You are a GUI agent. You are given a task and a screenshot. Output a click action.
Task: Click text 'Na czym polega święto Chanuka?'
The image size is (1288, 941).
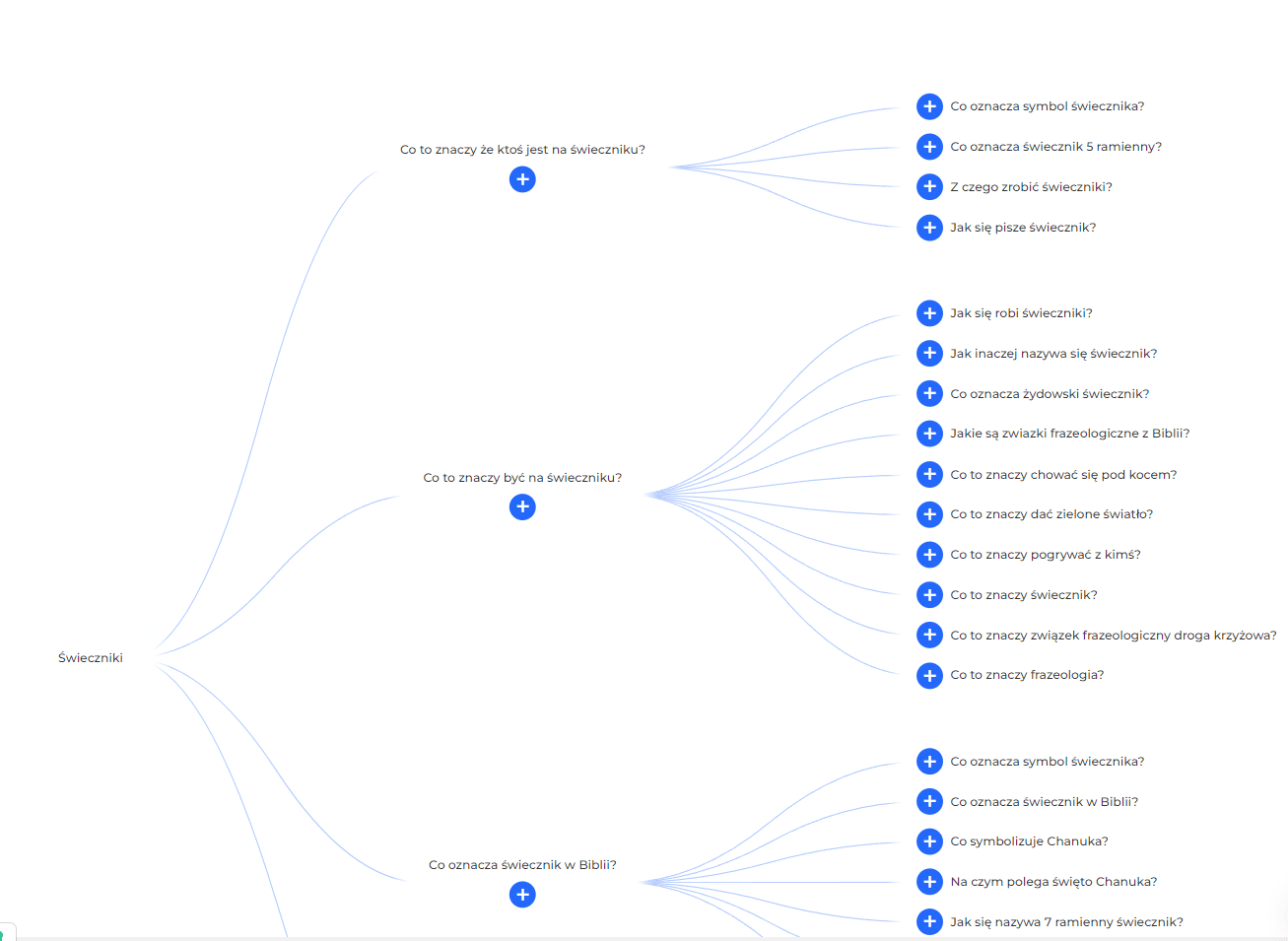point(1053,882)
